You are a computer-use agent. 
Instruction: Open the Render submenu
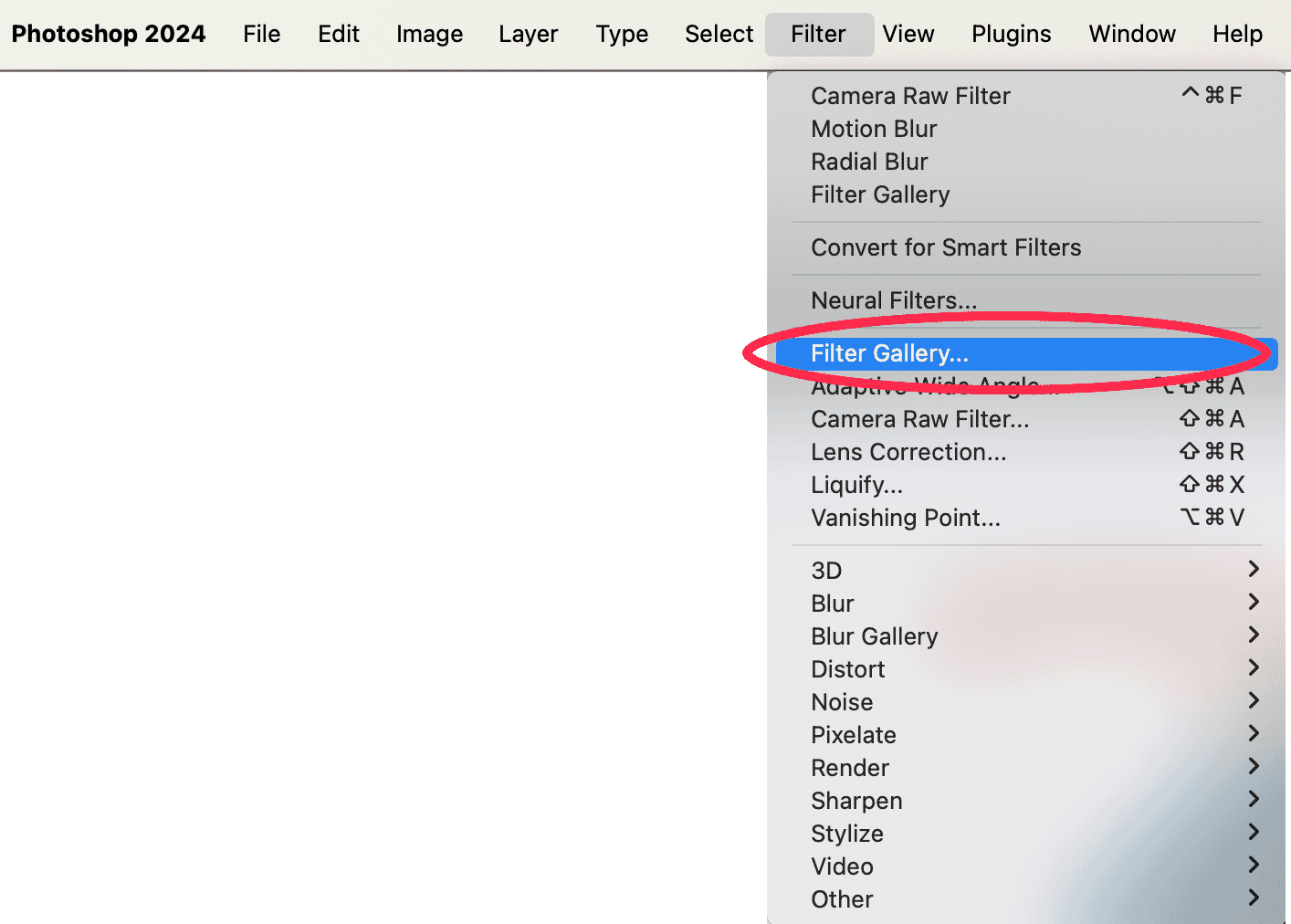pos(850,768)
